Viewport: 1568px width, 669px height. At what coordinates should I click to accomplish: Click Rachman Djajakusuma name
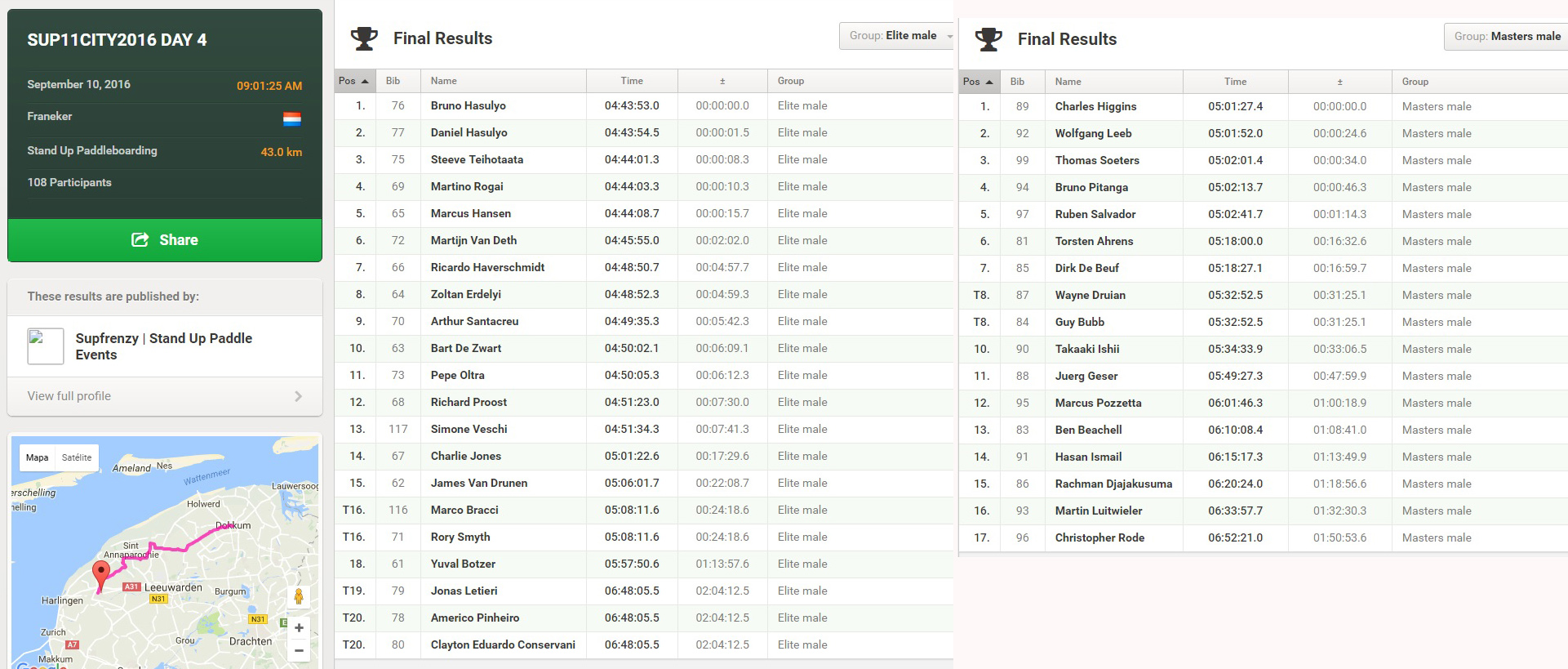pyautogui.click(x=1114, y=484)
